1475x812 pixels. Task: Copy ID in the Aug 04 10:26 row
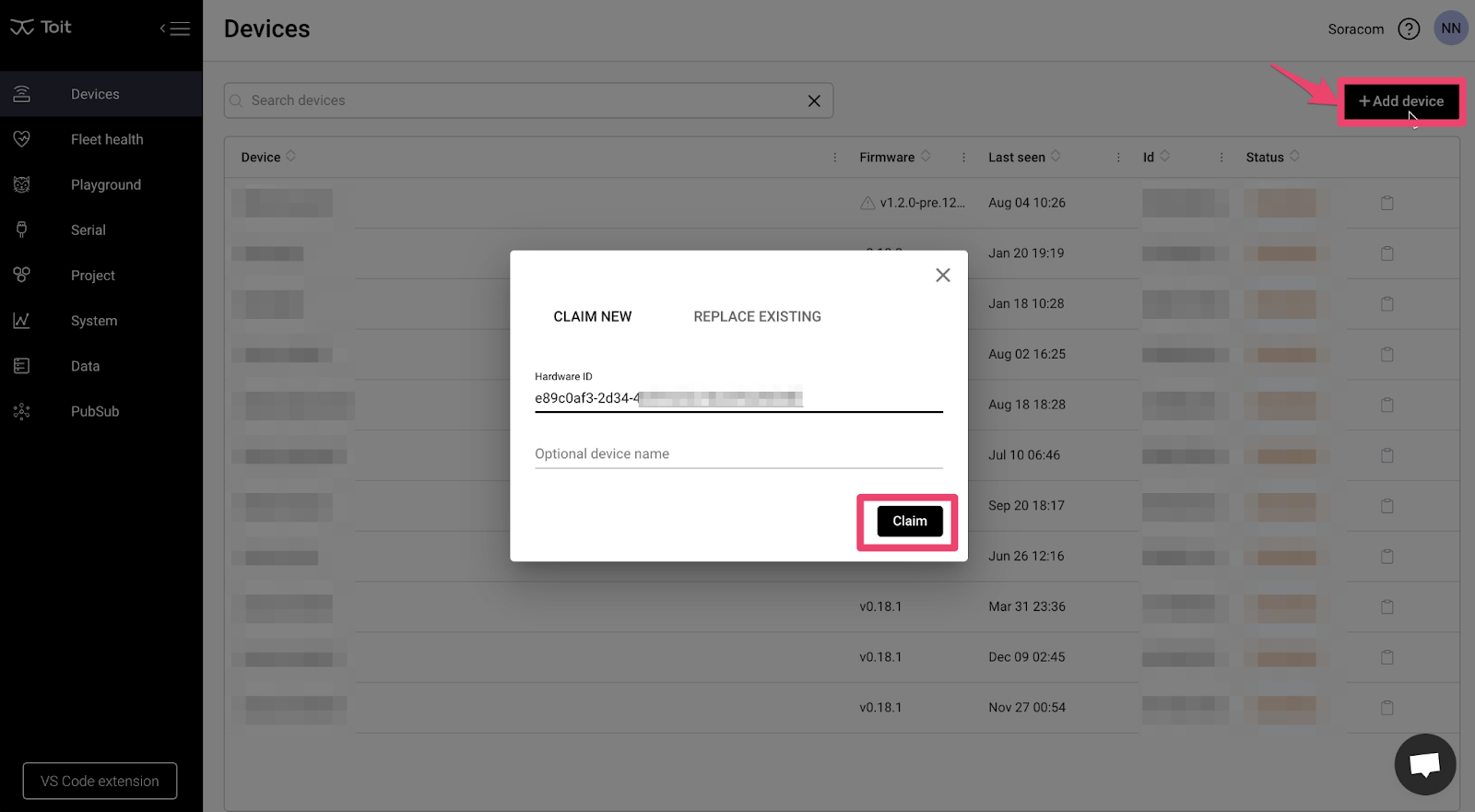[1386, 203]
